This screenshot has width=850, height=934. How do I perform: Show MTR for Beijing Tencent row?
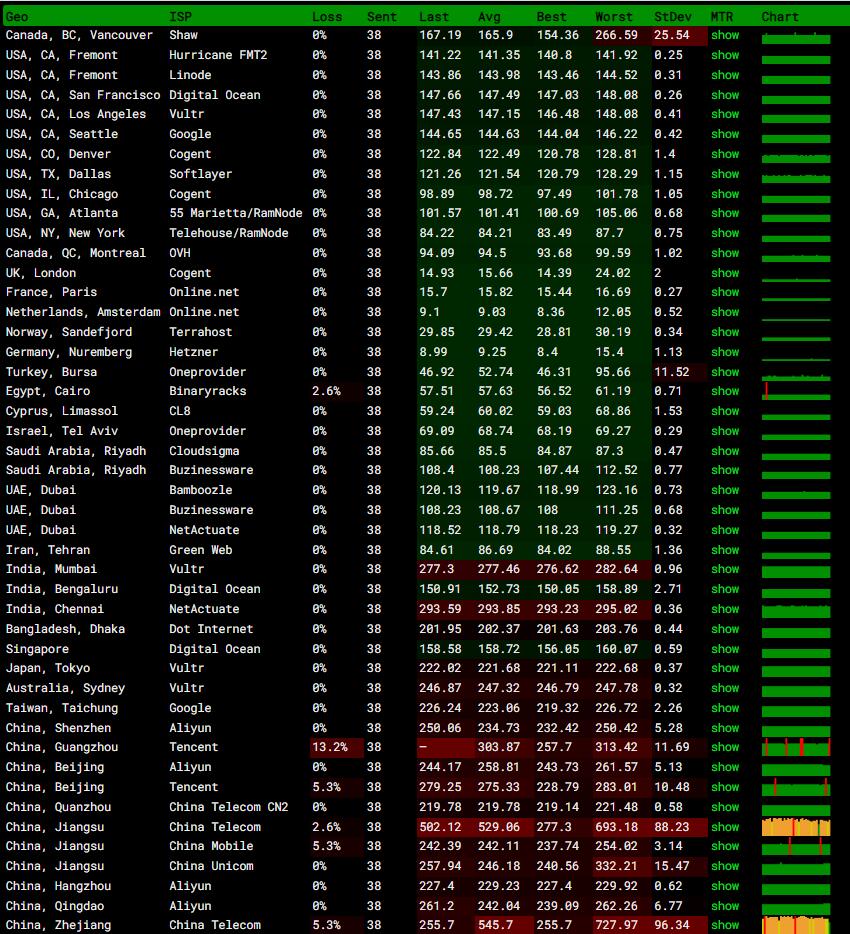pyautogui.click(x=725, y=787)
